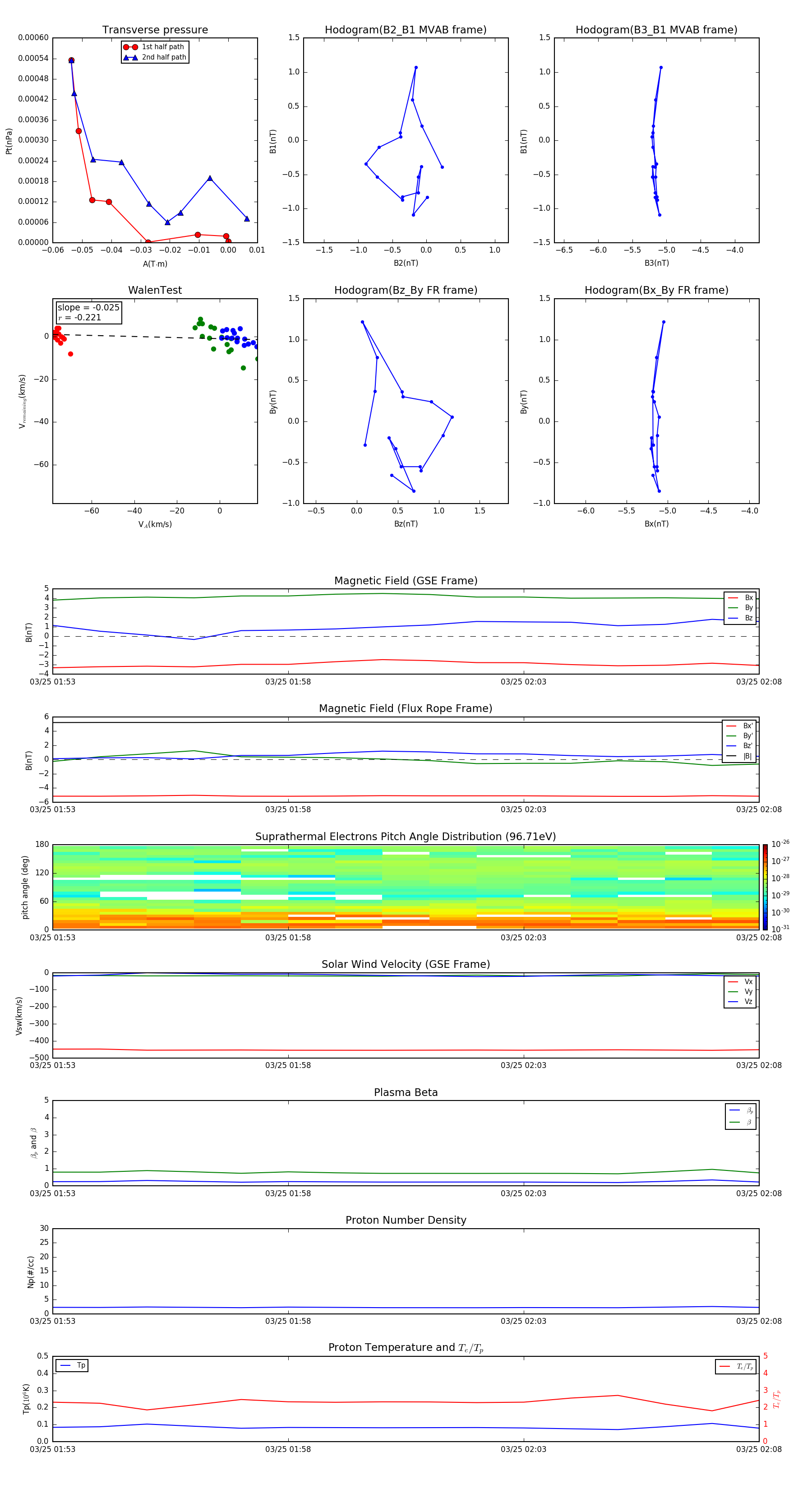Click the 'Hodogram(B3_B1 MVAB frame)' title

[x=656, y=30]
